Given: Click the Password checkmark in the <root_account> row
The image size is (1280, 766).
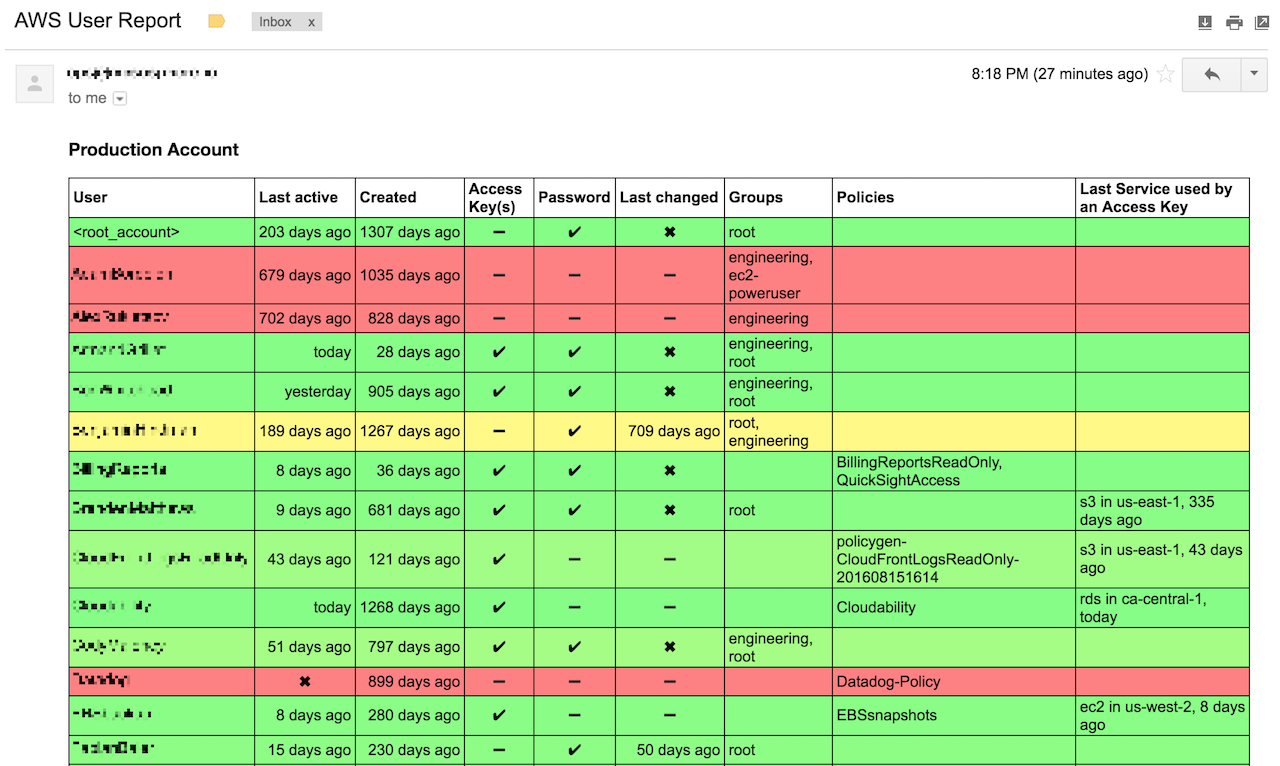Looking at the screenshot, I should coord(574,232).
